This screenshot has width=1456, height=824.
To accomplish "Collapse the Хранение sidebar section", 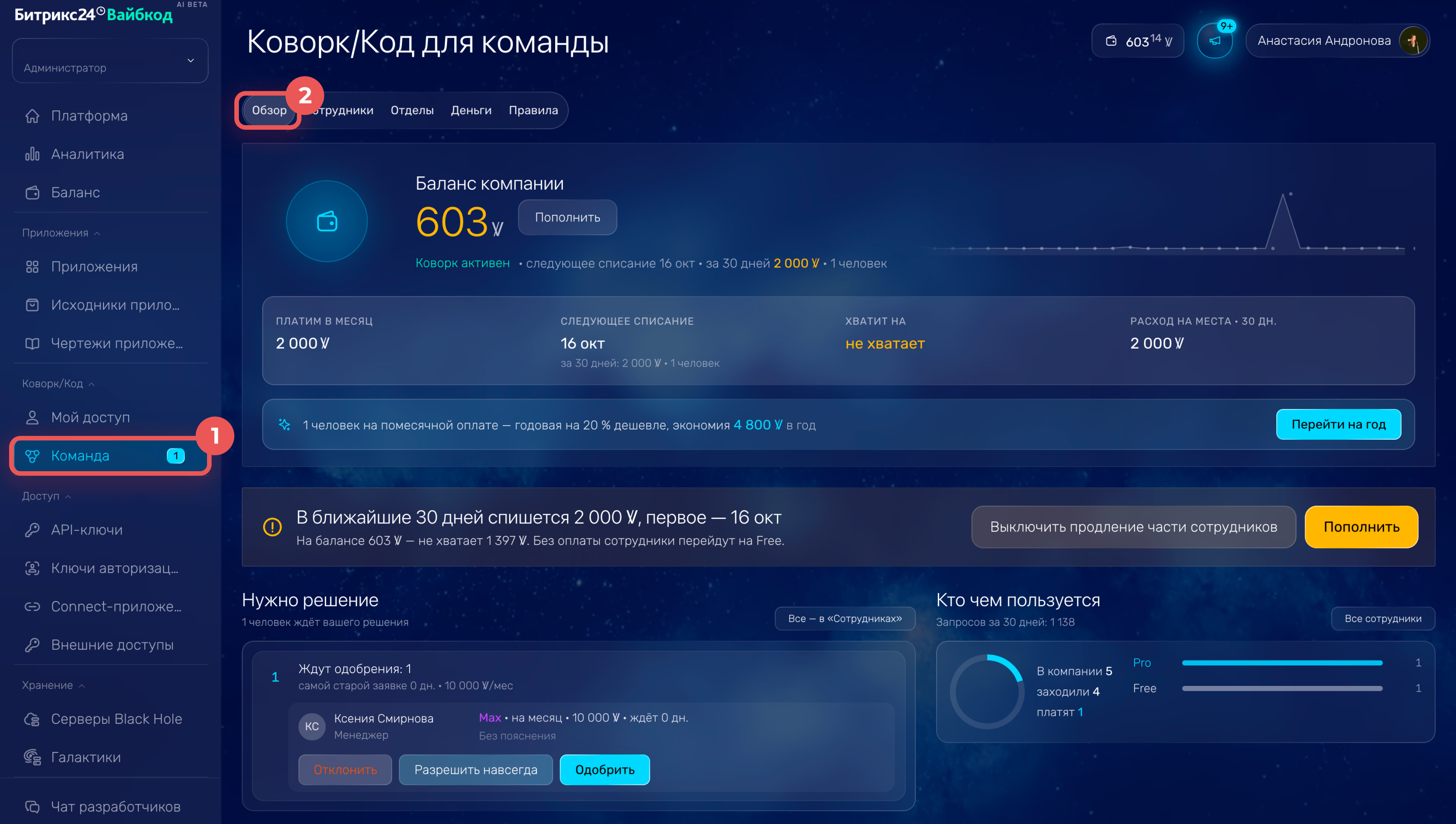I will click(53, 686).
